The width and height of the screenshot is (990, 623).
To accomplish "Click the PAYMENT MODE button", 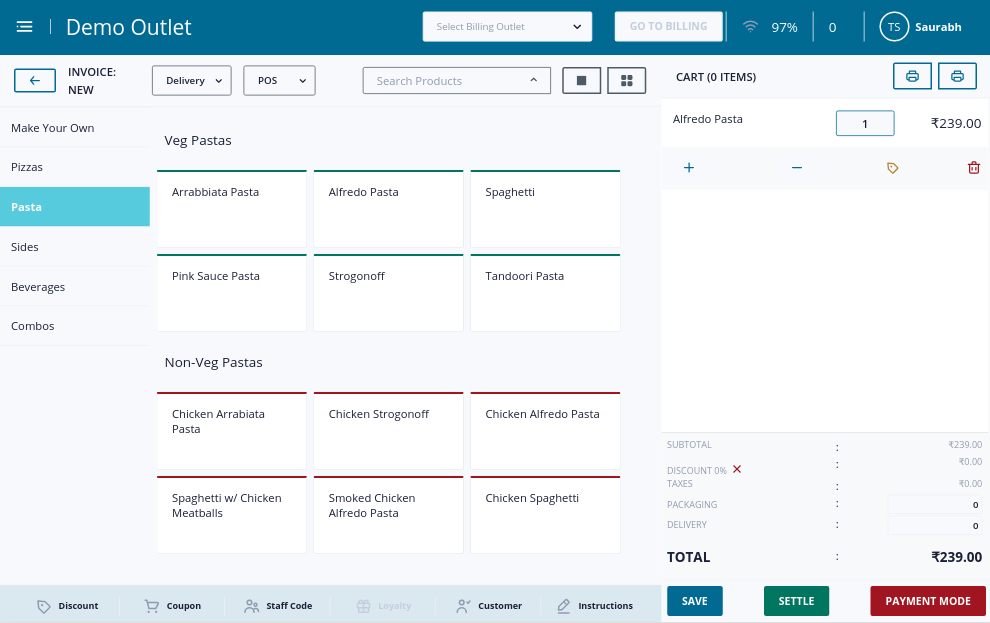I will point(927,601).
